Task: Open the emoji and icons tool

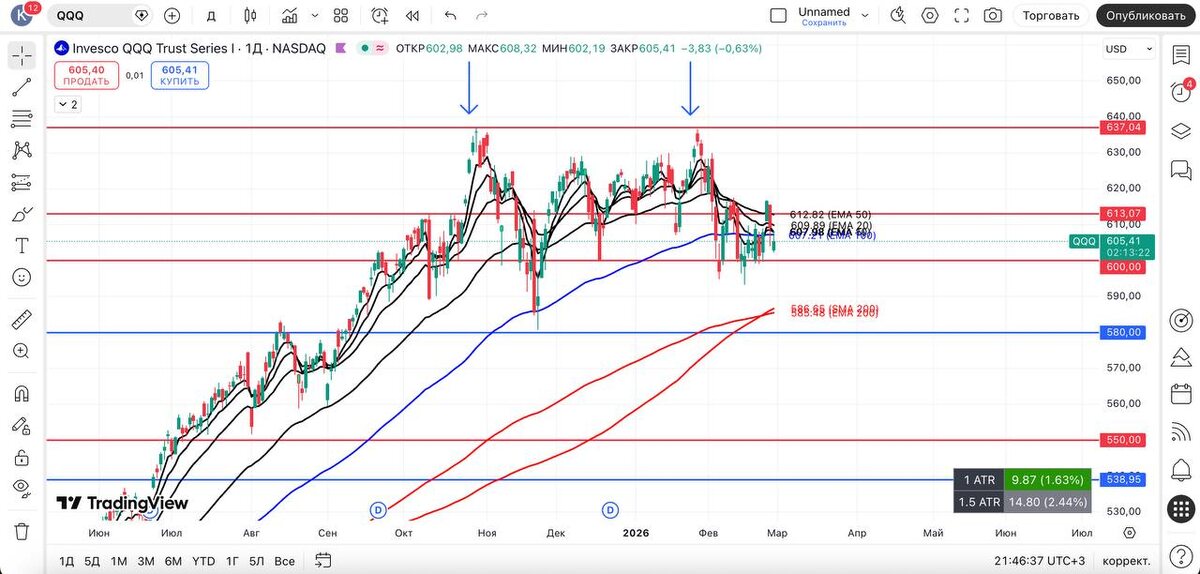Action: (22, 277)
